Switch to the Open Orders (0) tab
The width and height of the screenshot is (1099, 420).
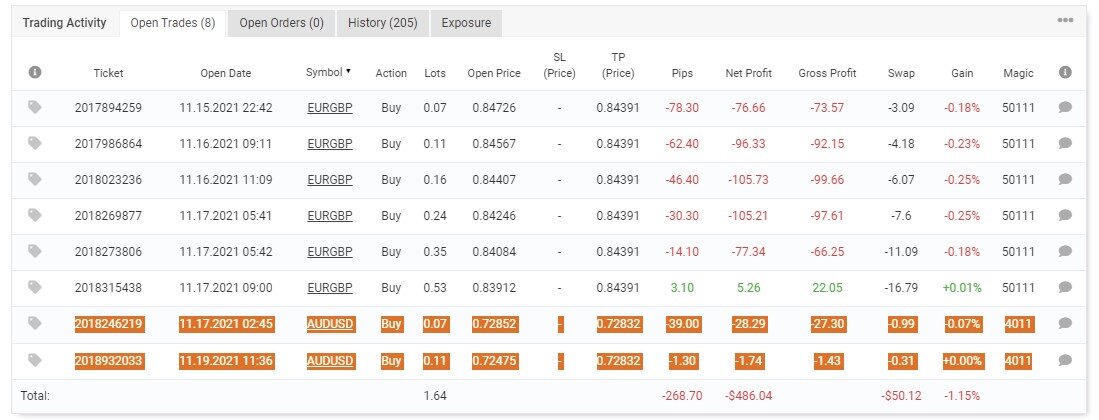point(282,23)
